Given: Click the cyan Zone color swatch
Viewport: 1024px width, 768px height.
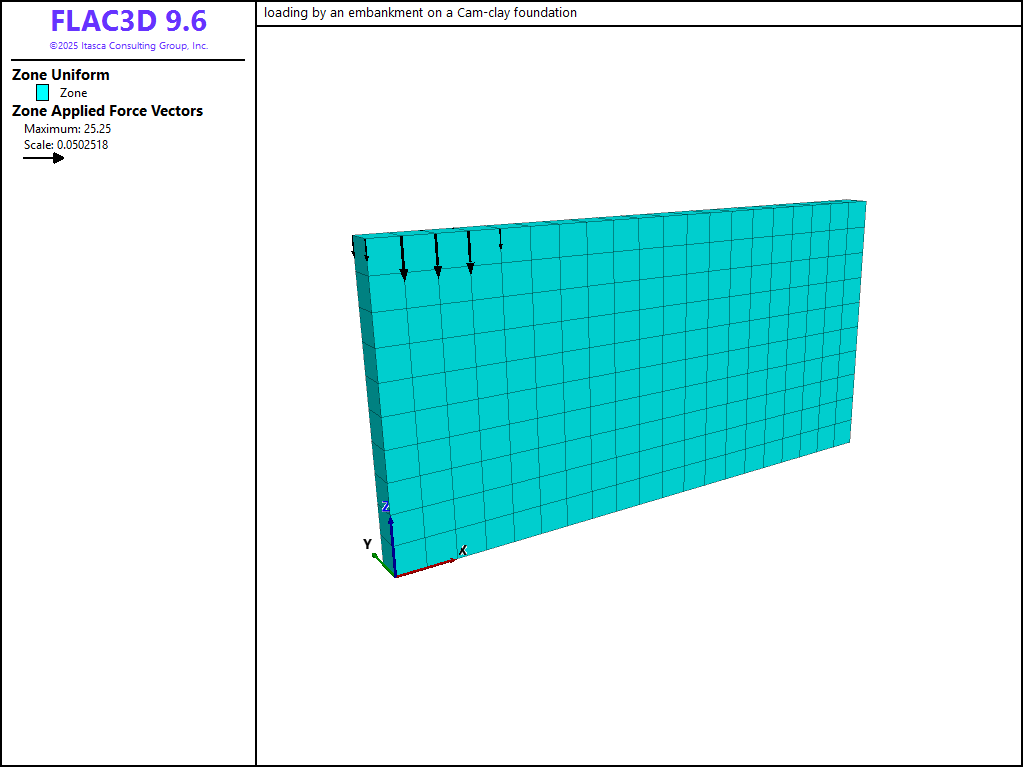Looking at the screenshot, I should pos(43,93).
